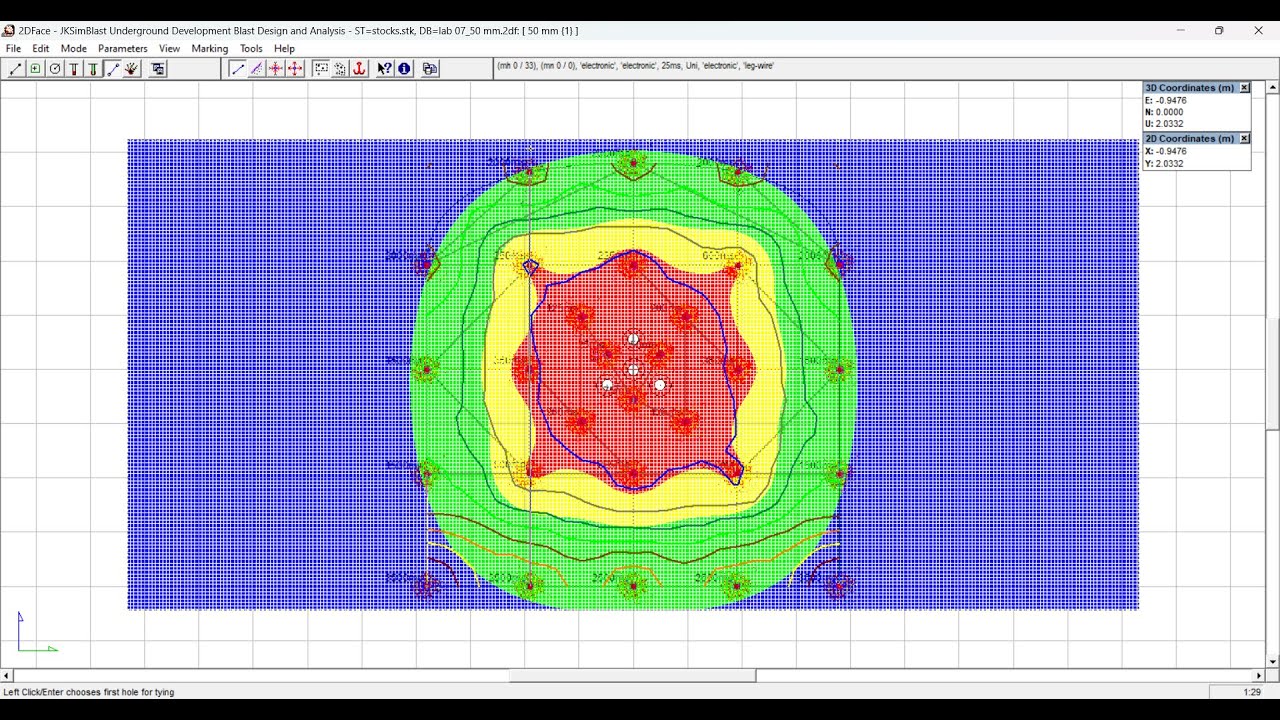Select the green plus-box area mode icon
The image size is (1280, 720).
pyautogui.click(x=36, y=69)
